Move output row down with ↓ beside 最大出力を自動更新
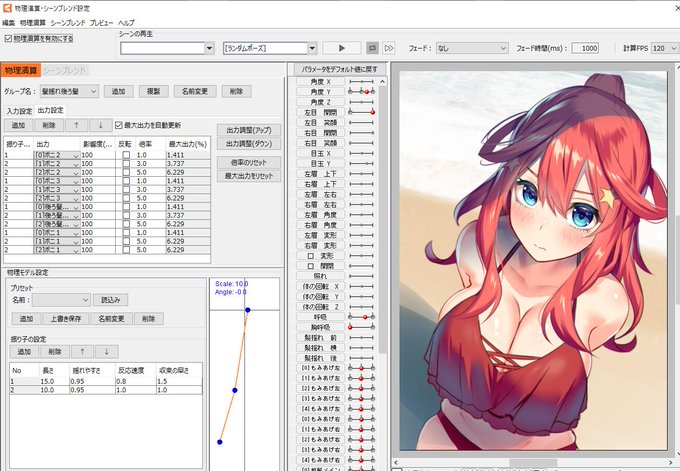680x471 pixels. [x=101, y=125]
